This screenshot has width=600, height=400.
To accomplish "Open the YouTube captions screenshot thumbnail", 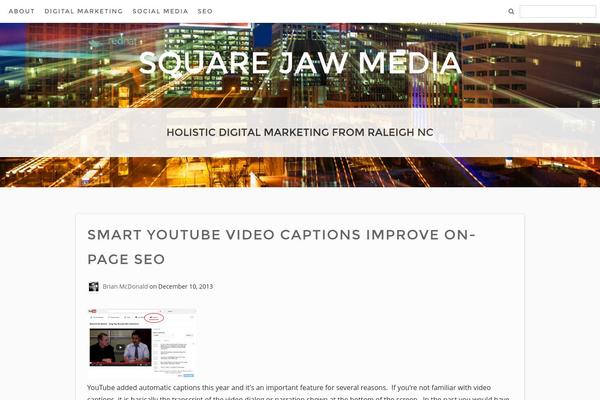I will [142, 343].
